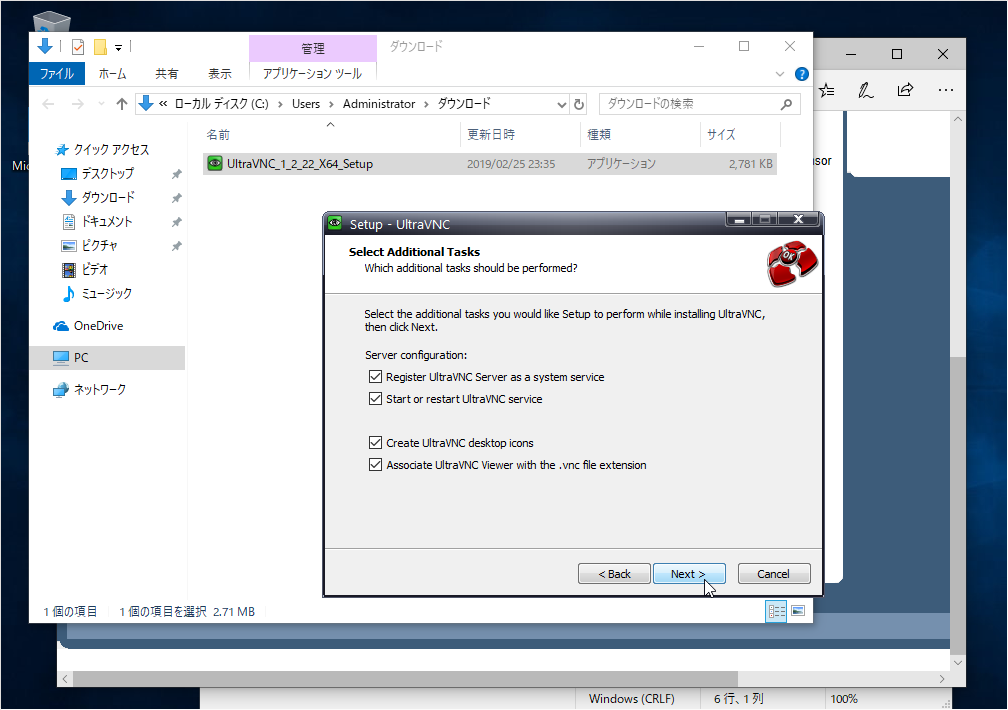Click inside the ダウンロードの検索 search box
This screenshot has width=1008, height=710.
(x=690, y=104)
